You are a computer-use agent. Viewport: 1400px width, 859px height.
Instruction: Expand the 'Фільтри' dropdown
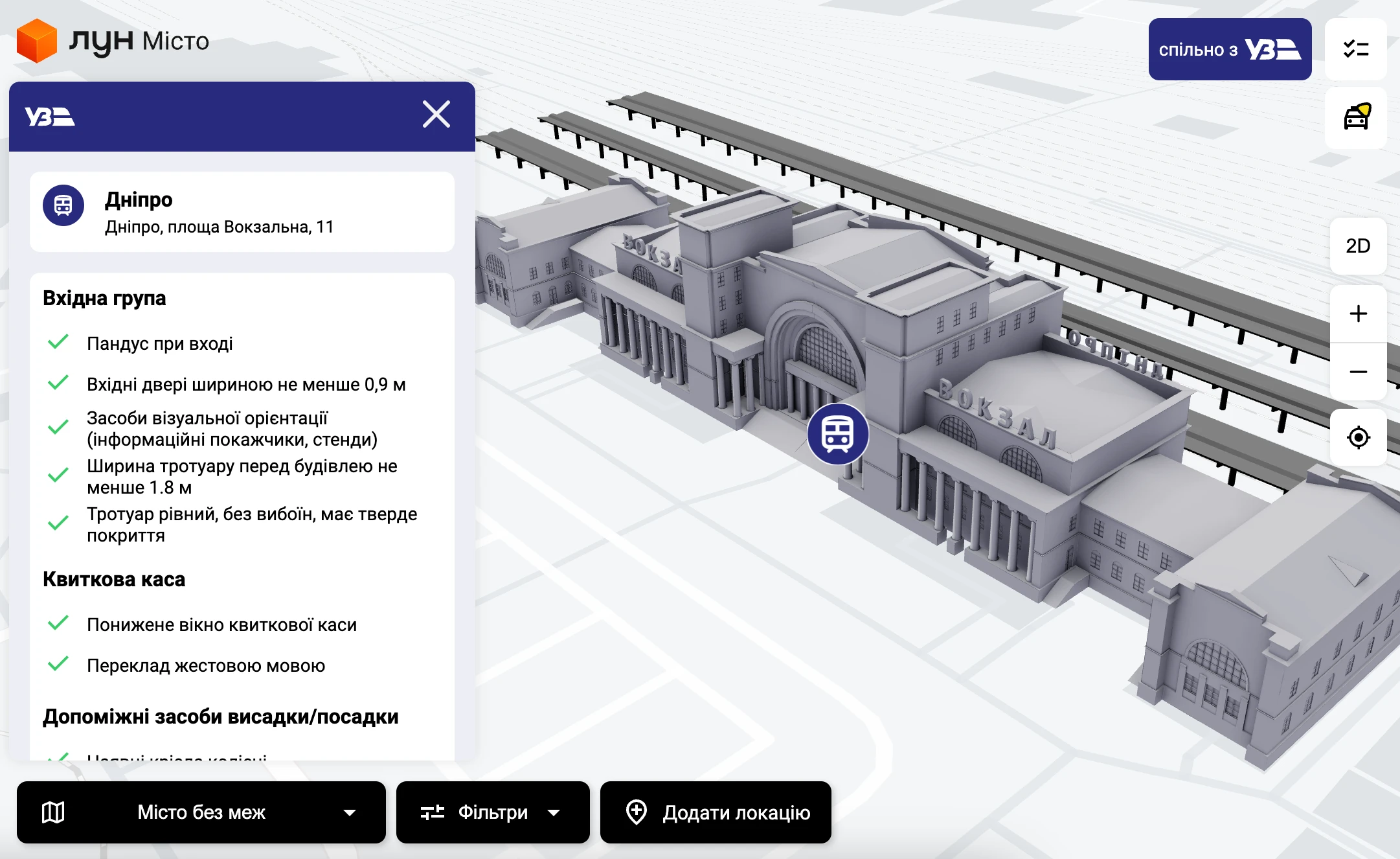point(492,812)
